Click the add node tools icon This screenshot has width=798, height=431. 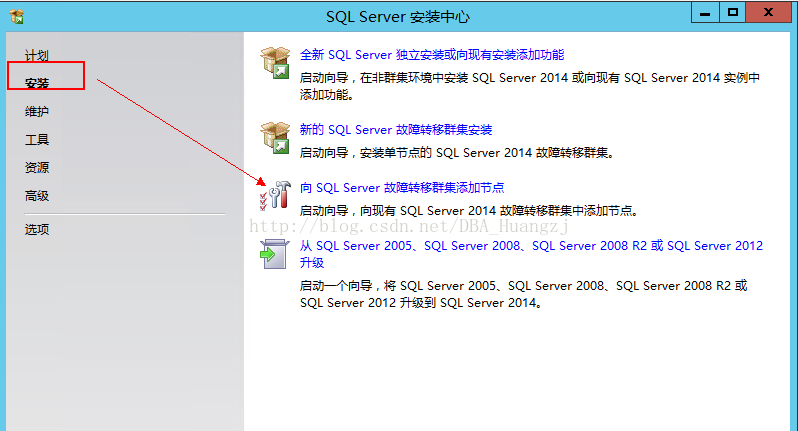[x=275, y=196]
